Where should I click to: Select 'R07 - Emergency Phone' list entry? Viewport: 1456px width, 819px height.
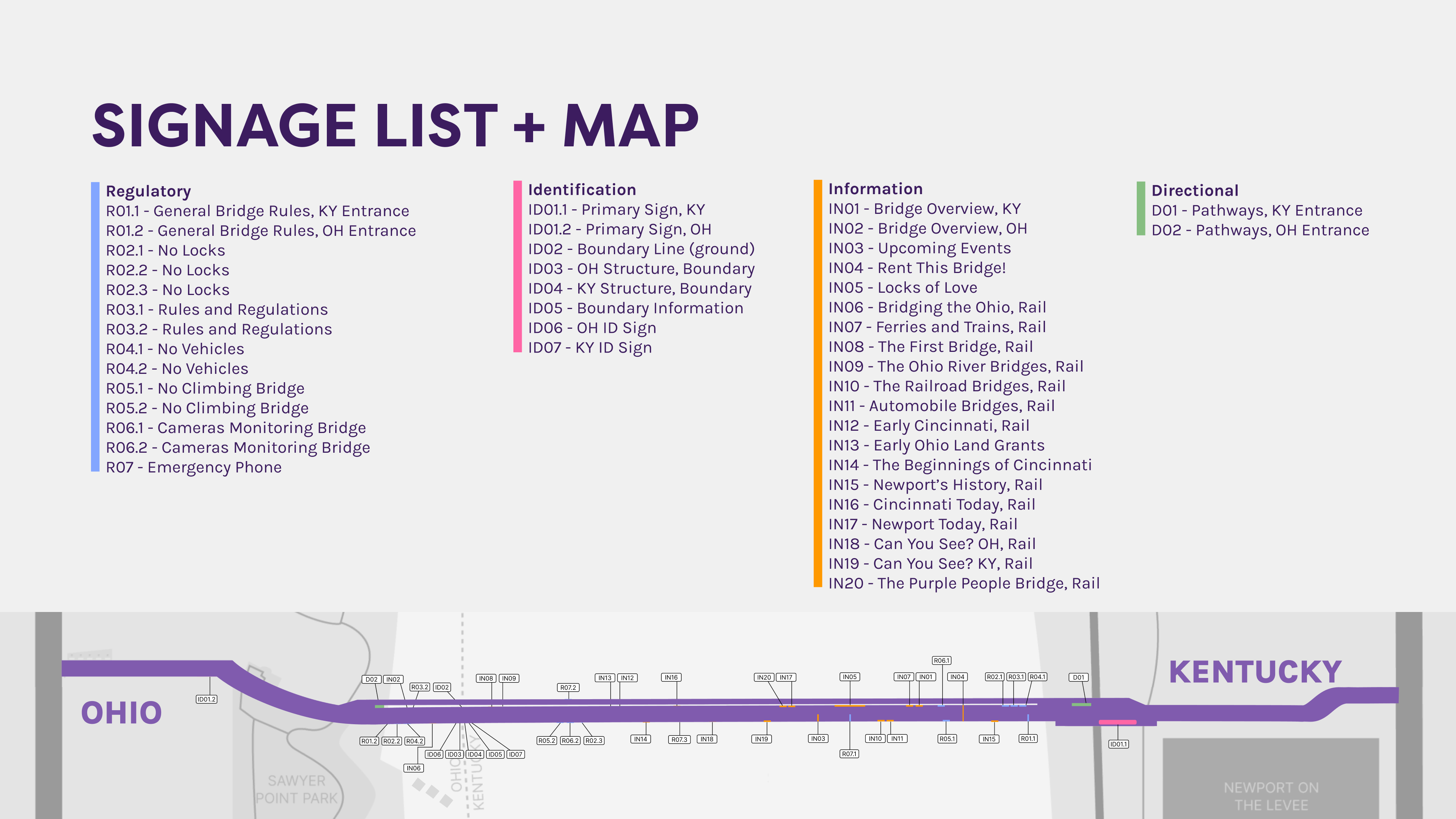(194, 468)
